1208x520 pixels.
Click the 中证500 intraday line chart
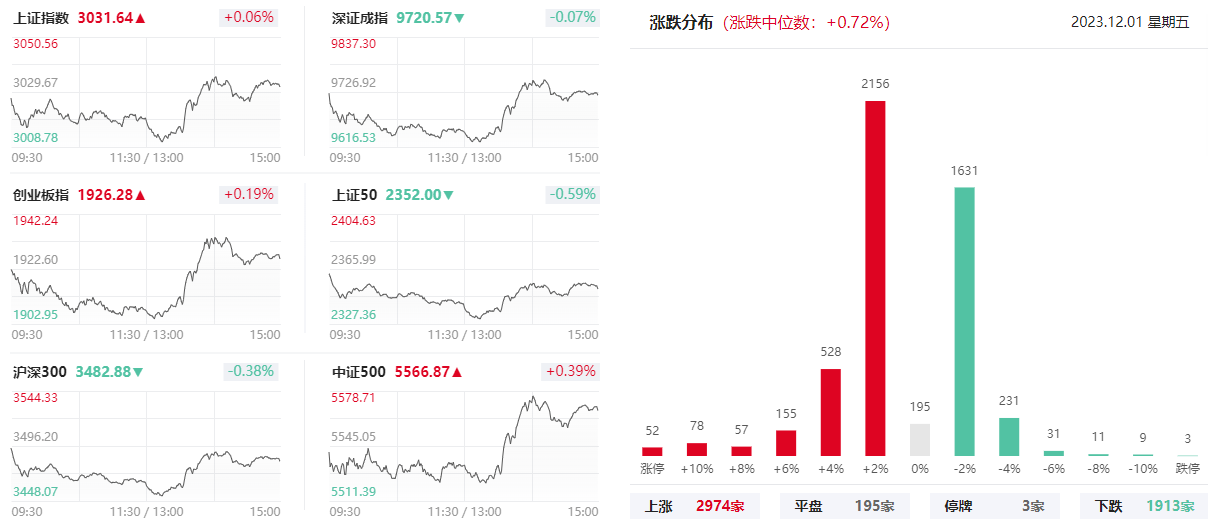[x=464, y=444]
